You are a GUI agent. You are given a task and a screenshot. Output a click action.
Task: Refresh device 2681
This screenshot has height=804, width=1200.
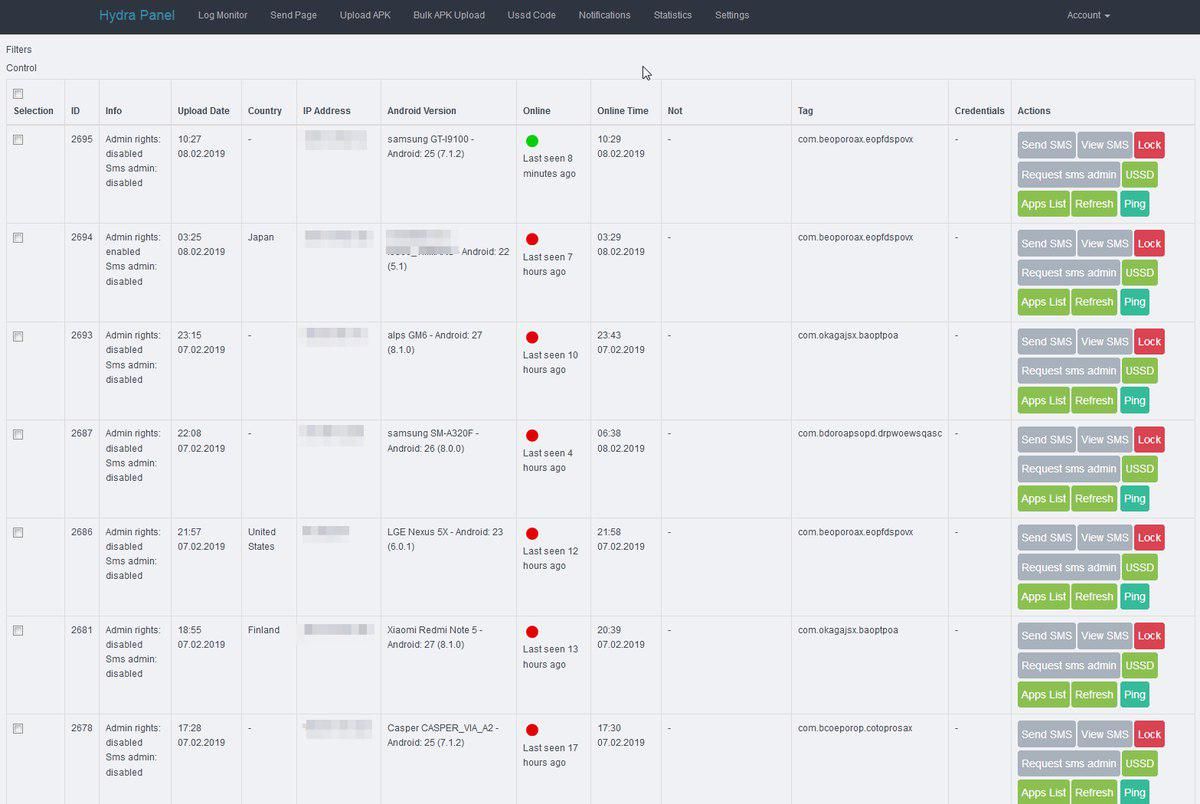click(x=1094, y=694)
